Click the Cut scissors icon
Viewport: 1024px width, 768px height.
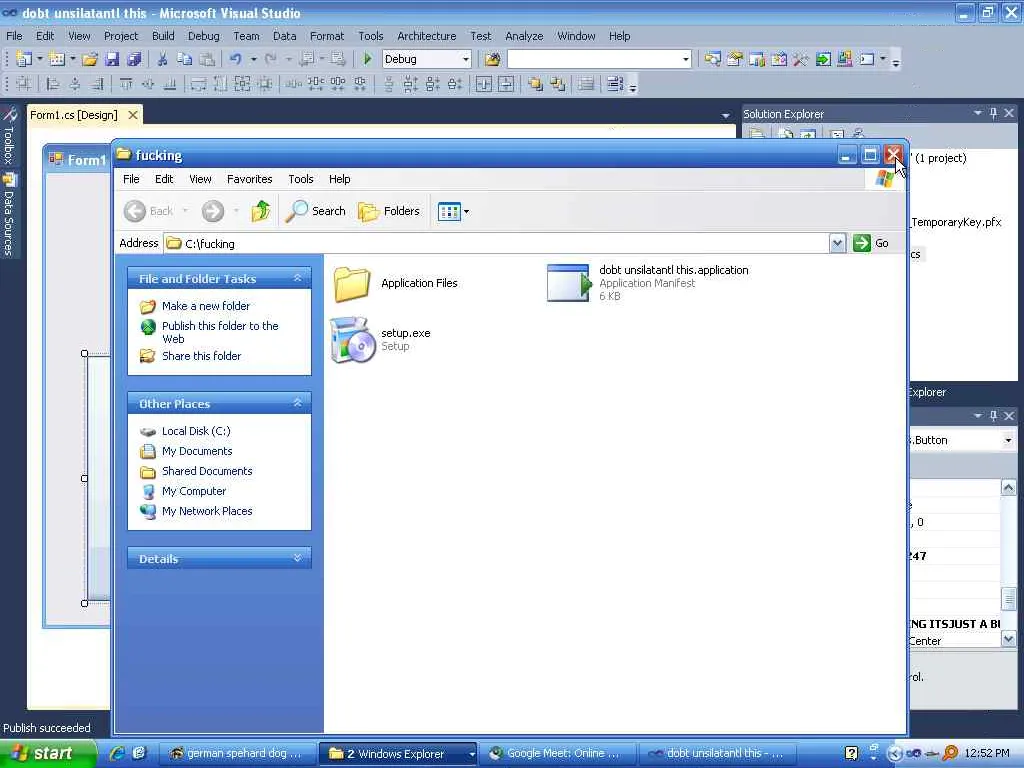(x=163, y=59)
